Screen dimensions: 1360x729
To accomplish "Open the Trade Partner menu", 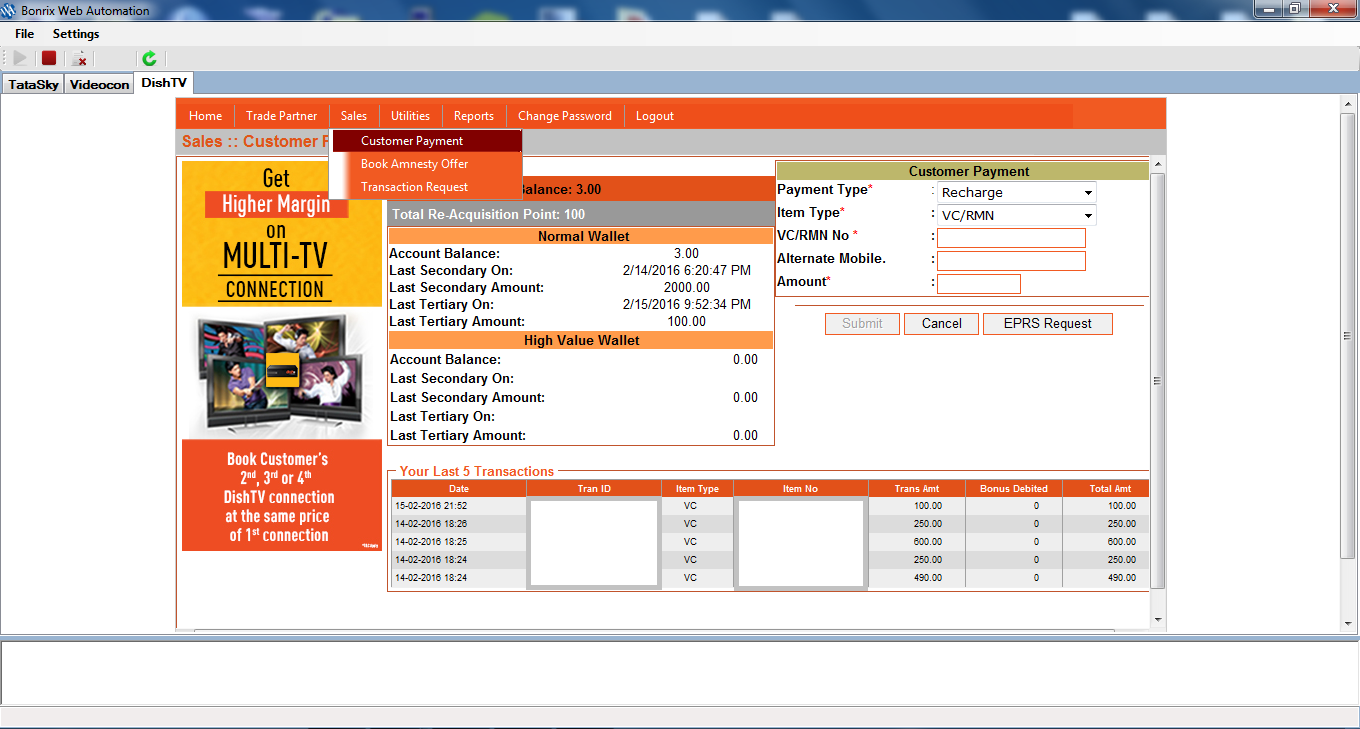I will (x=282, y=116).
